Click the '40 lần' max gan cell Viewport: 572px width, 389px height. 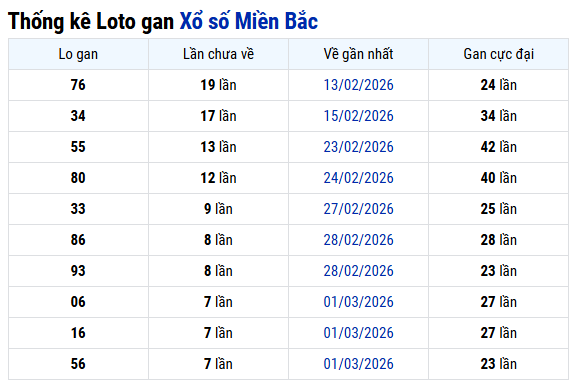click(x=499, y=178)
